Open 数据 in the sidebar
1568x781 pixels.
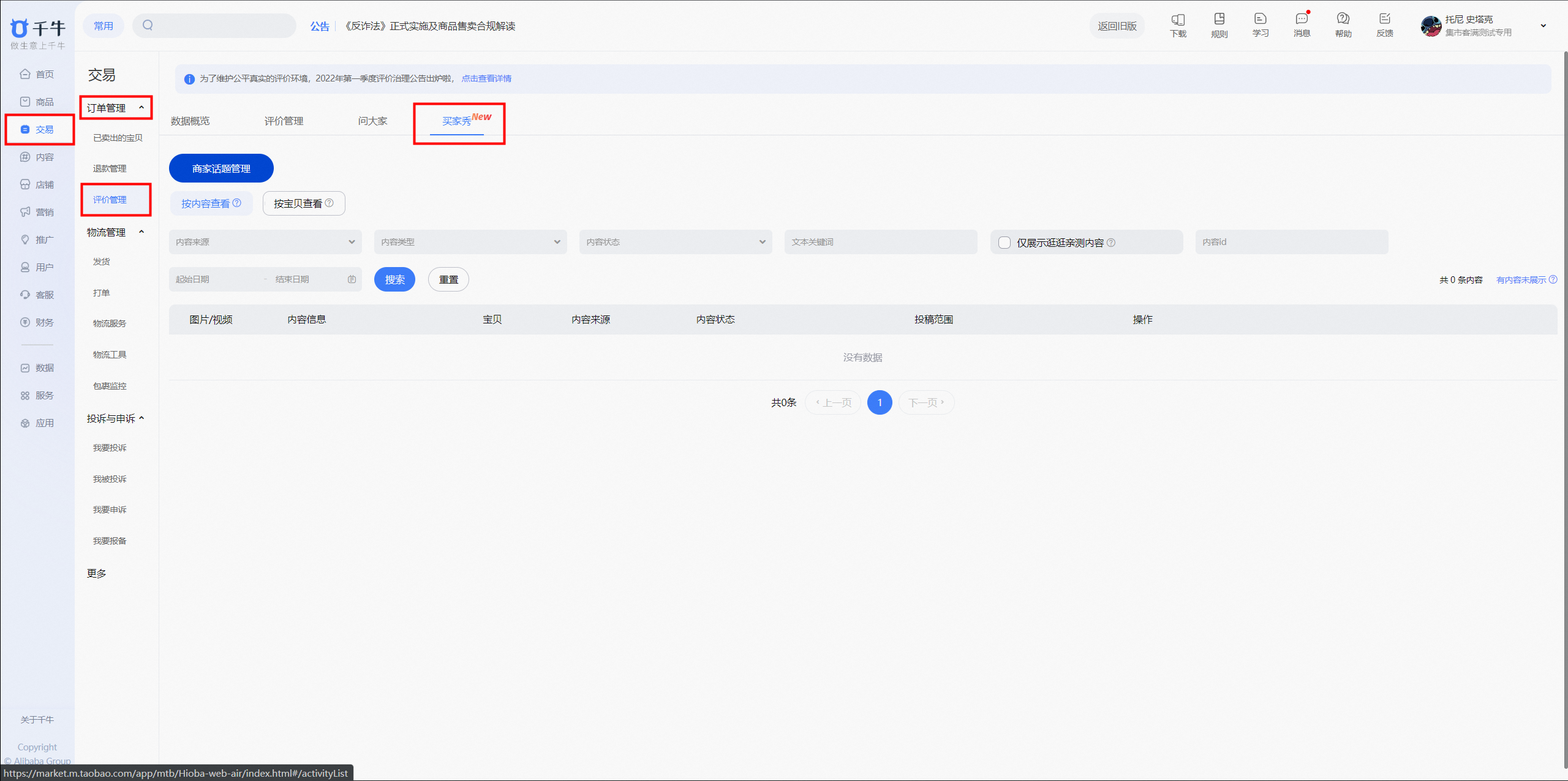pyautogui.click(x=37, y=368)
